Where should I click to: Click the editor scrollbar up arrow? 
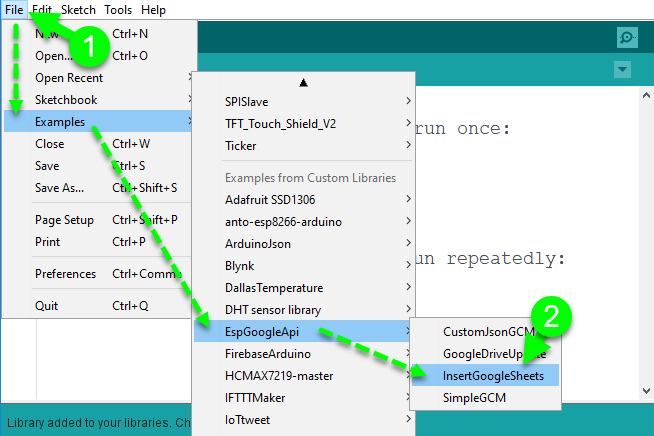click(x=646, y=96)
